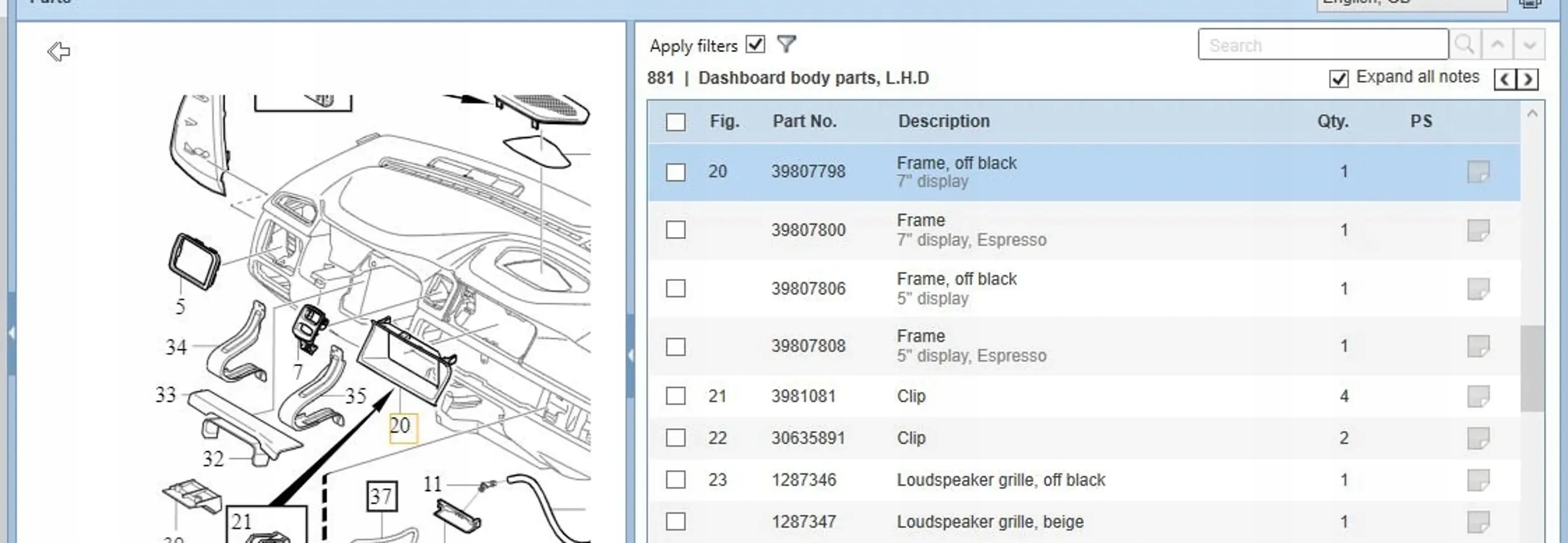This screenshot has width=1568, height=543.
Task: Open note icon for part 30635891
Action: tap(1478, 438)
